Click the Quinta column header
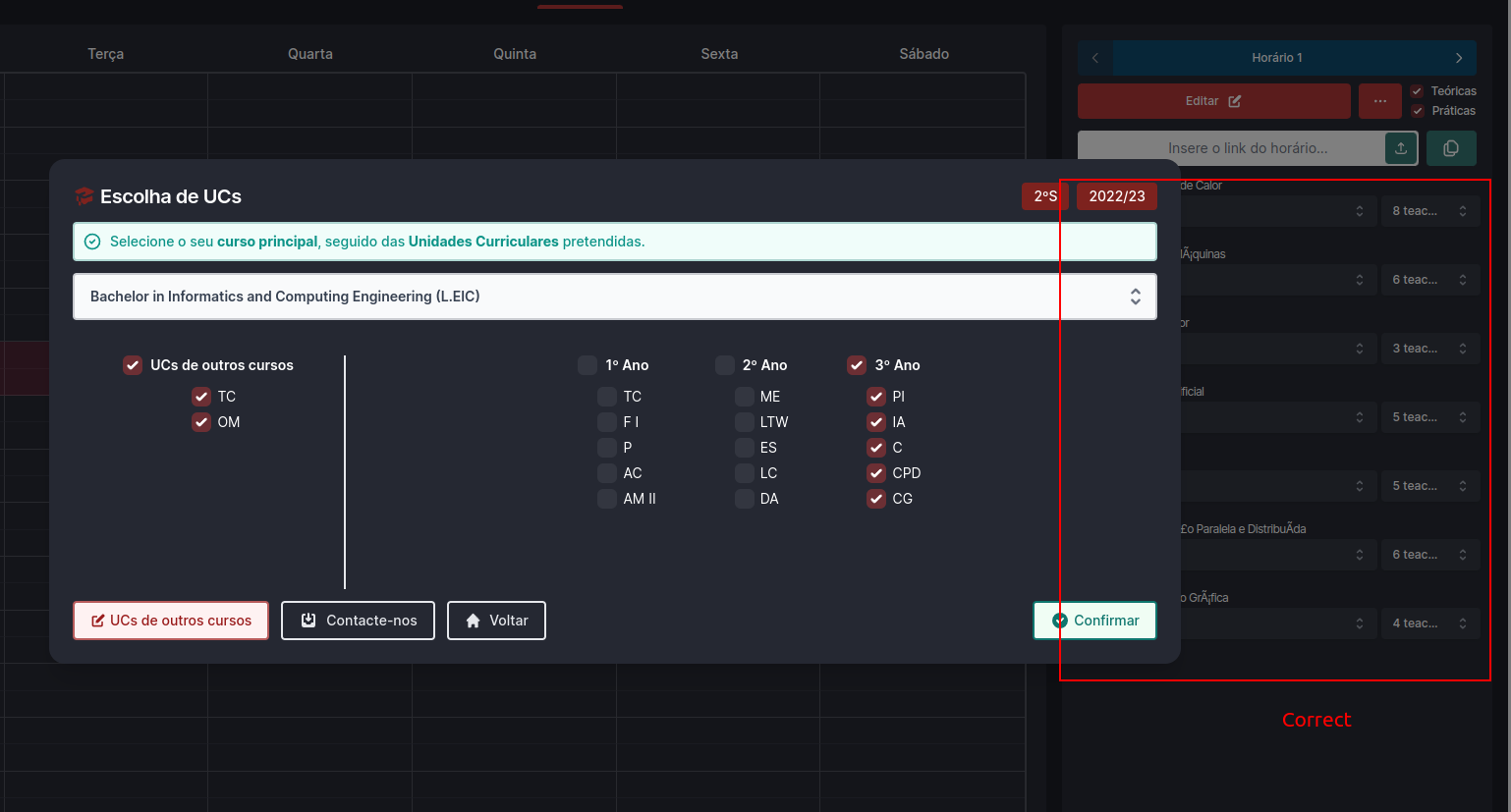 (x=515, y=54)
